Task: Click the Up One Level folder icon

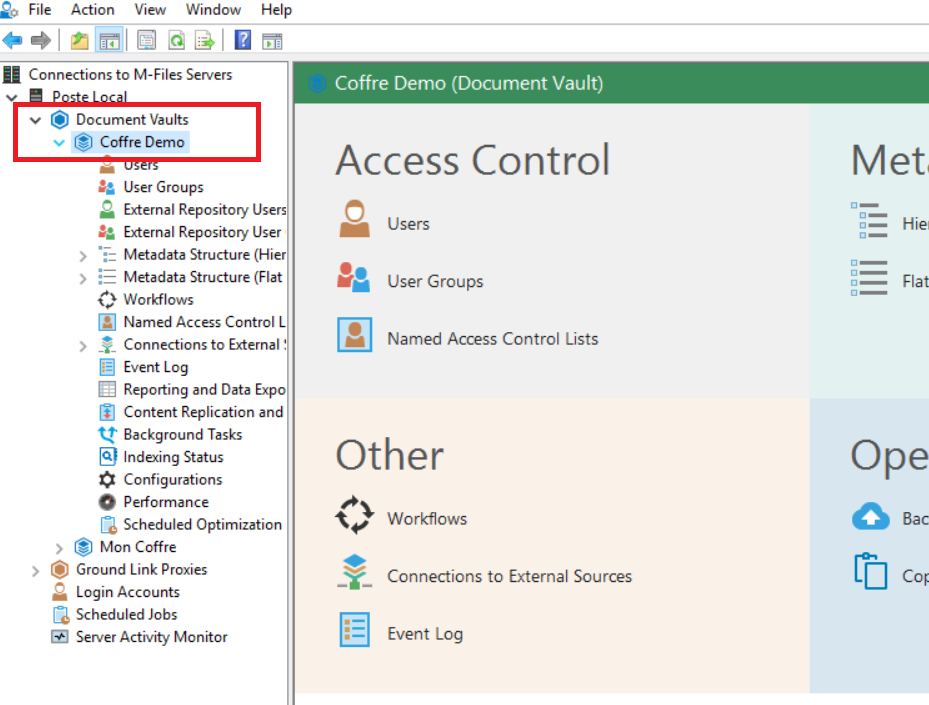Action: tap(79, 41)
